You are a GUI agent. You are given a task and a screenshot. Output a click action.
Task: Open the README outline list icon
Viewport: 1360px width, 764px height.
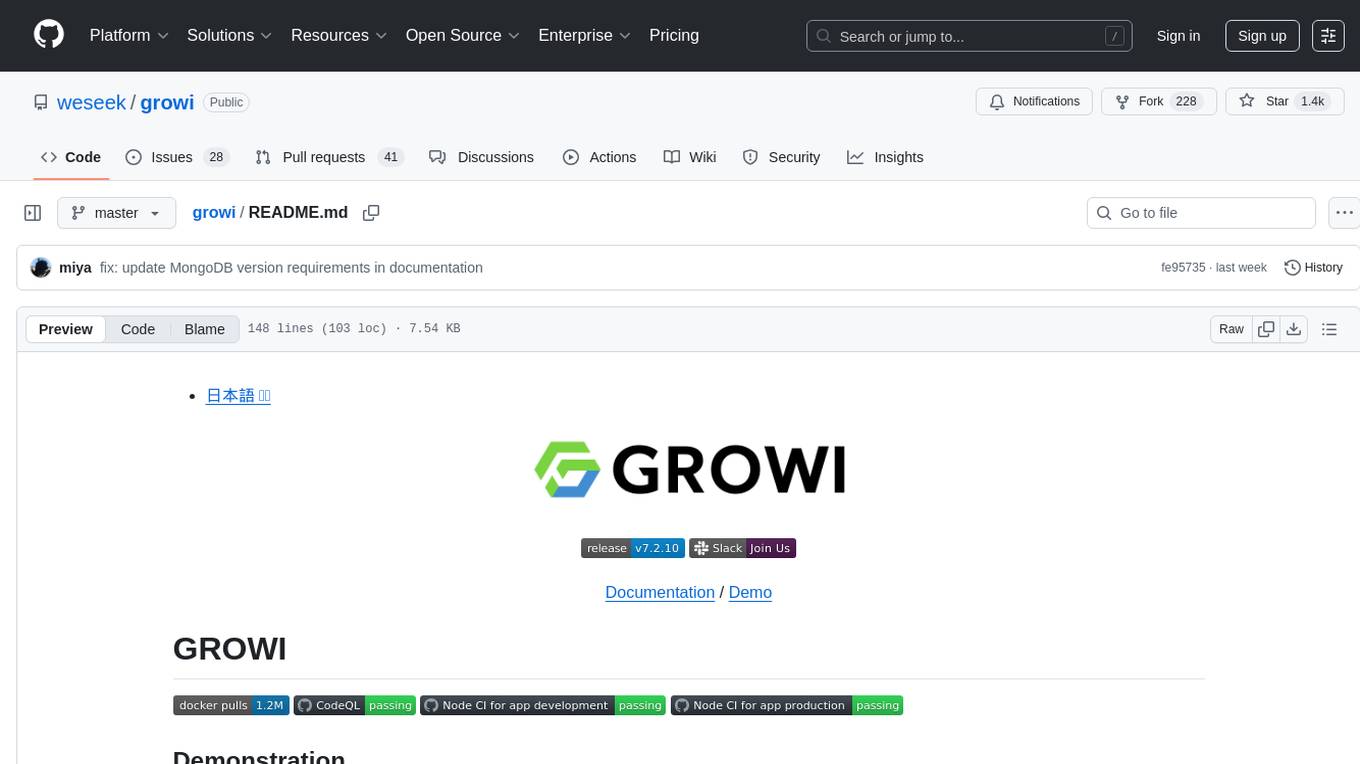tap(1329, 329)
